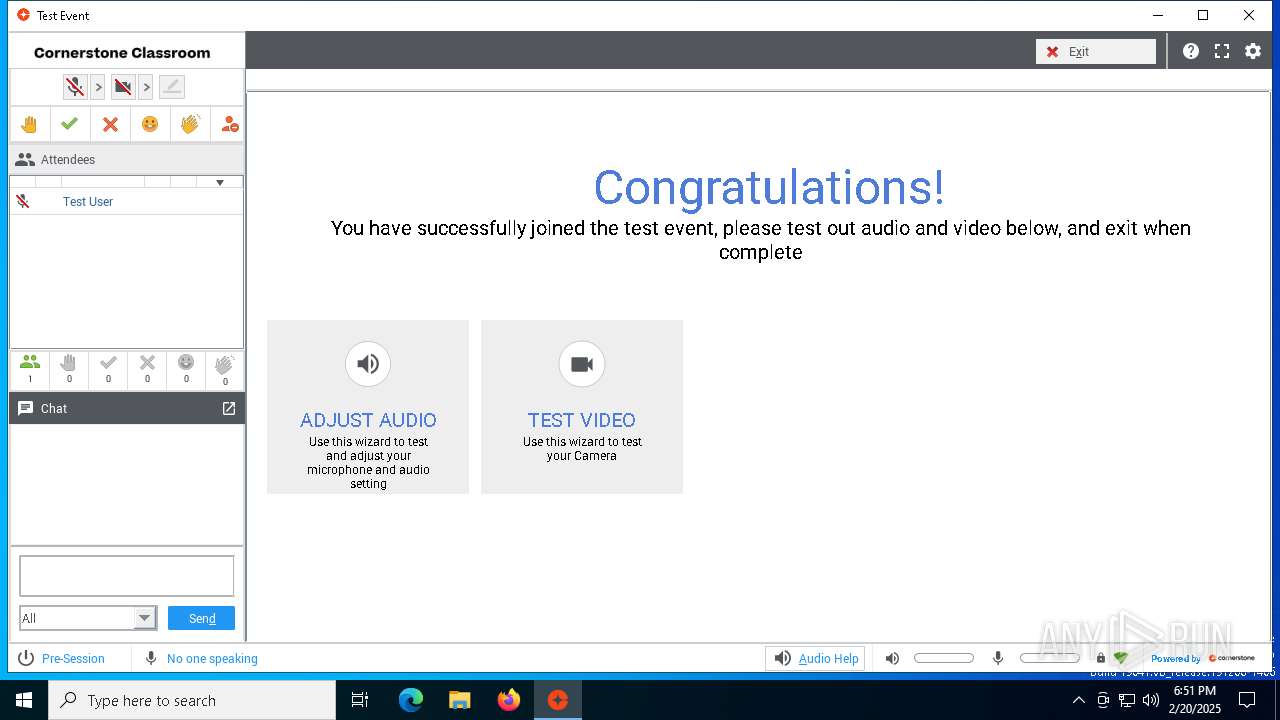This screenshot has height=720, width=1280.
Task: Show grey X No count
Action: click(147, 368)
